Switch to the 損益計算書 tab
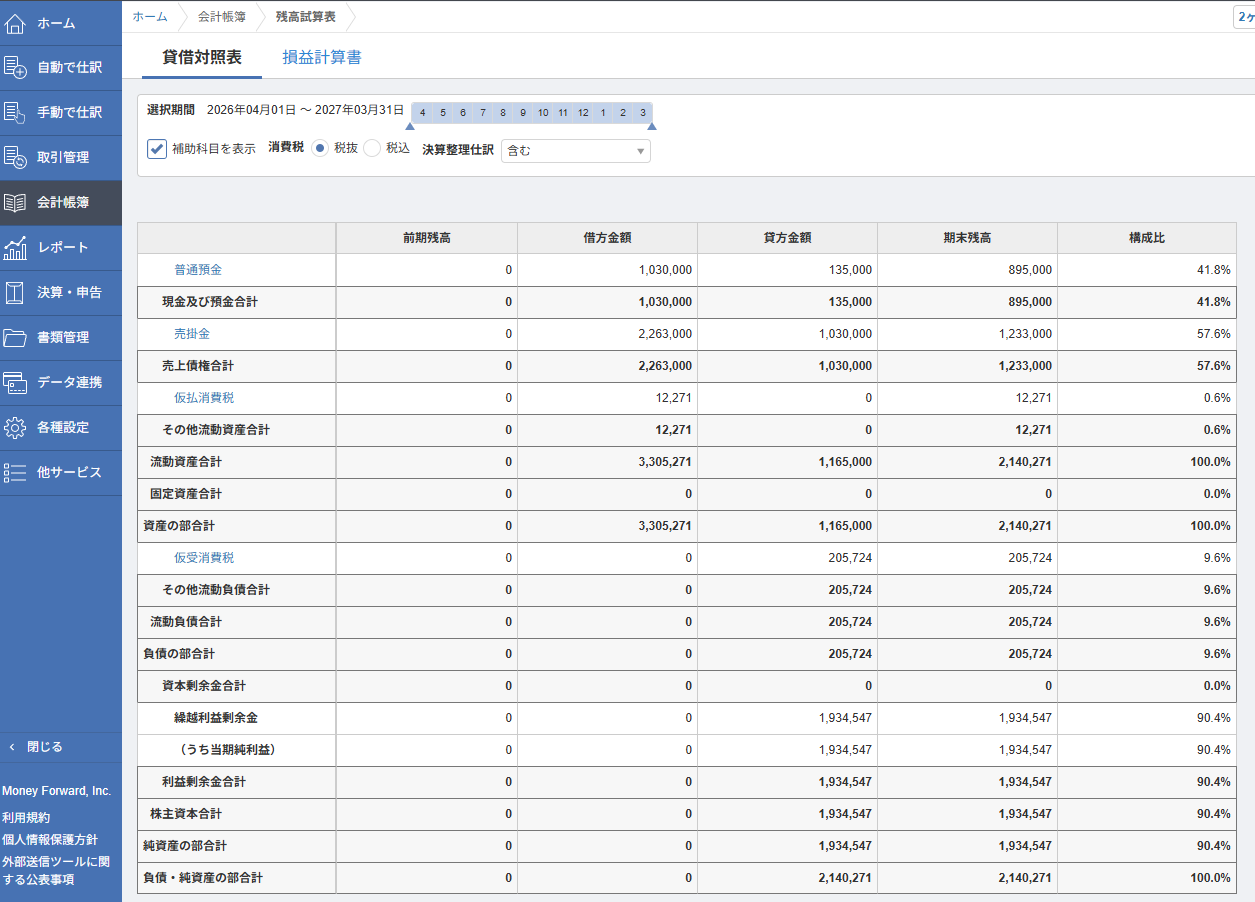 pyautogui.click(x=322, y=57)
